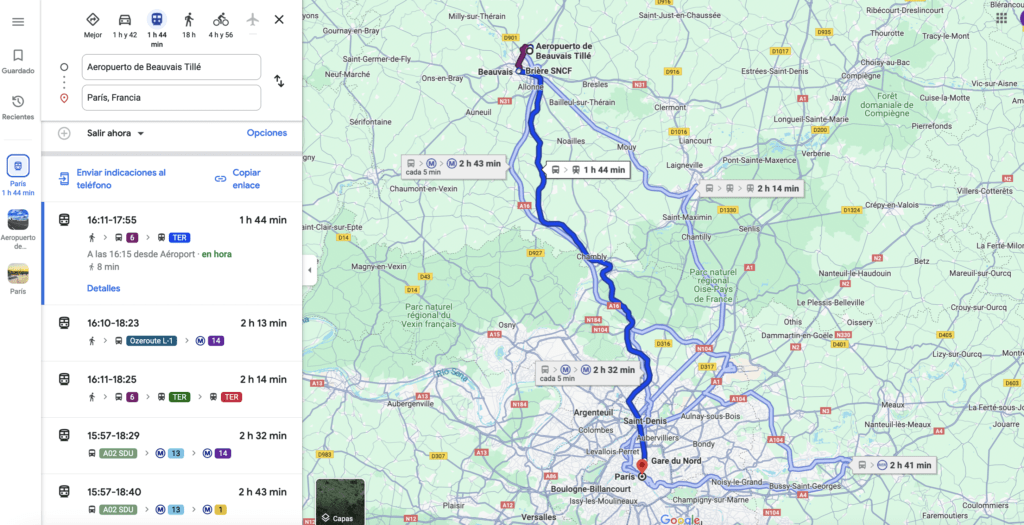This screenshot has width=1024, height=525.
Task: Click the TER badge in the first route
Action: point(180,237)
